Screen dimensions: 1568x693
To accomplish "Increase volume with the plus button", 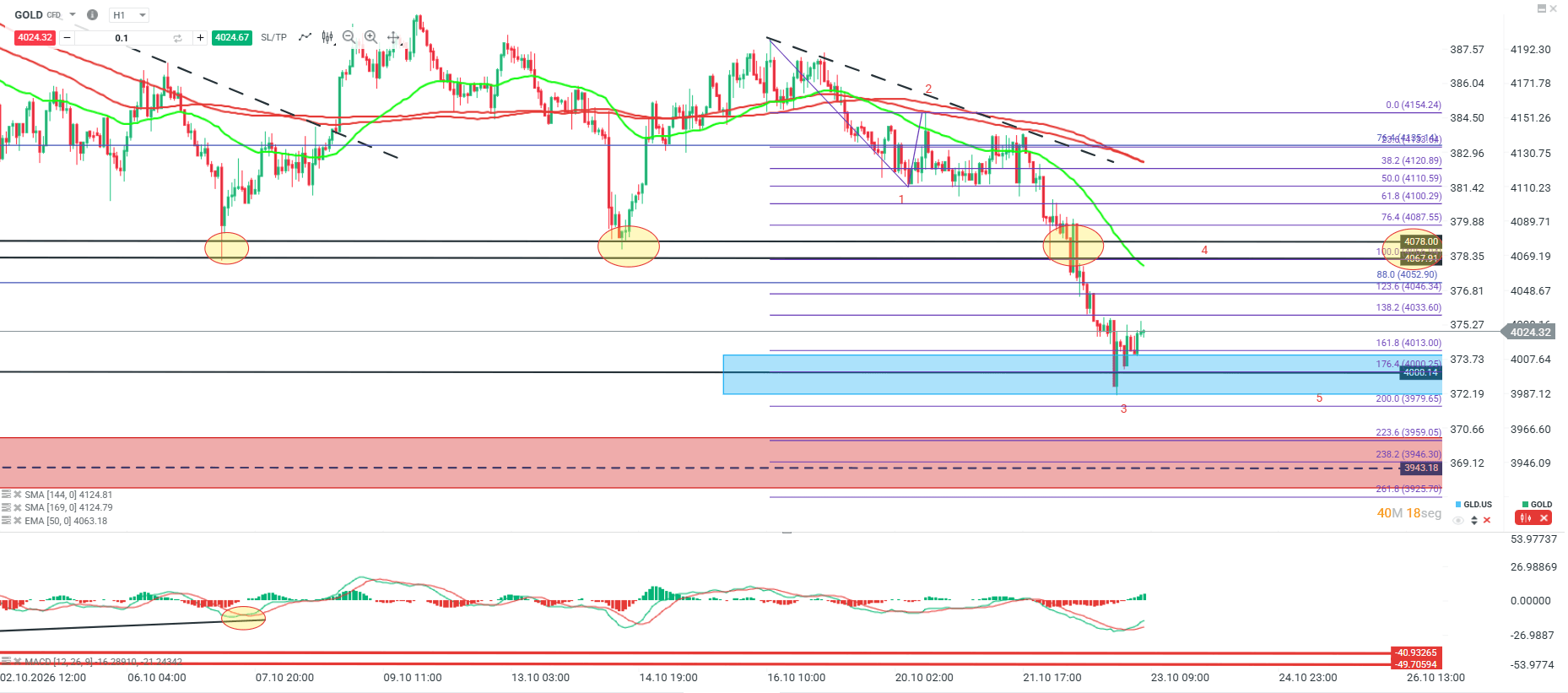I will click(x=200, y=38).
